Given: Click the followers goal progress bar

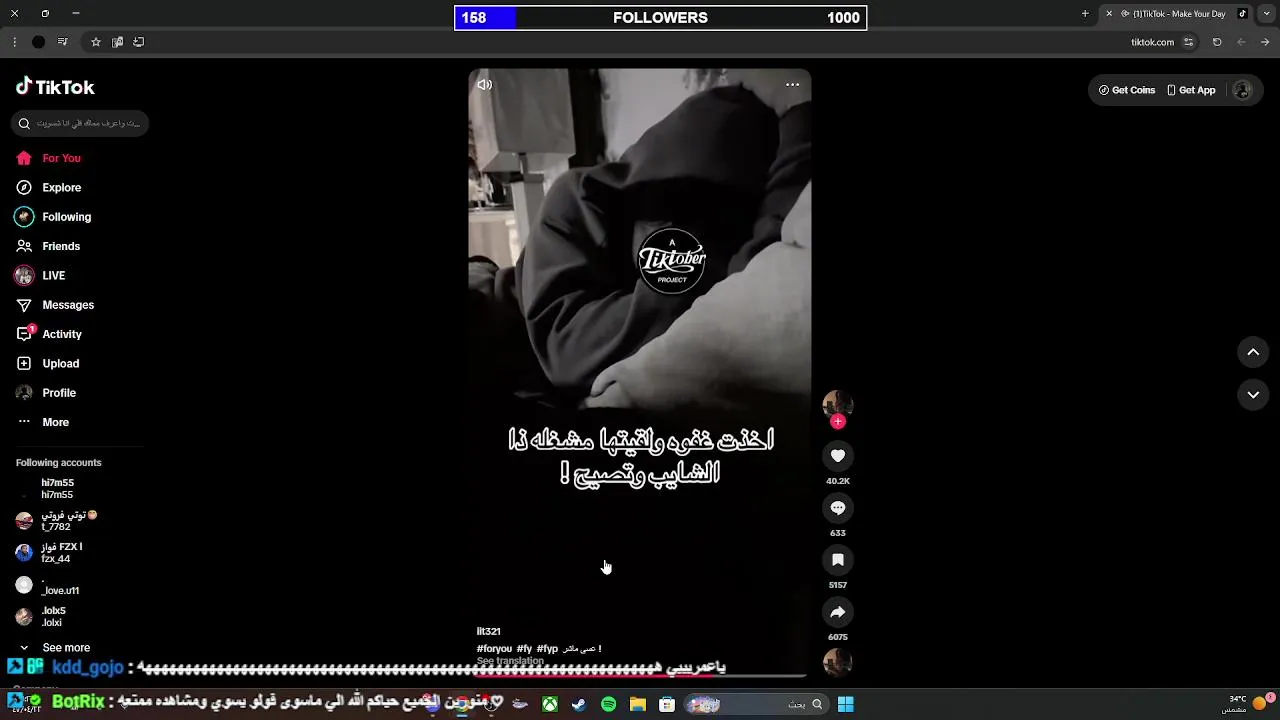Looking at the screenshot, I should click(x=660, y=18).
